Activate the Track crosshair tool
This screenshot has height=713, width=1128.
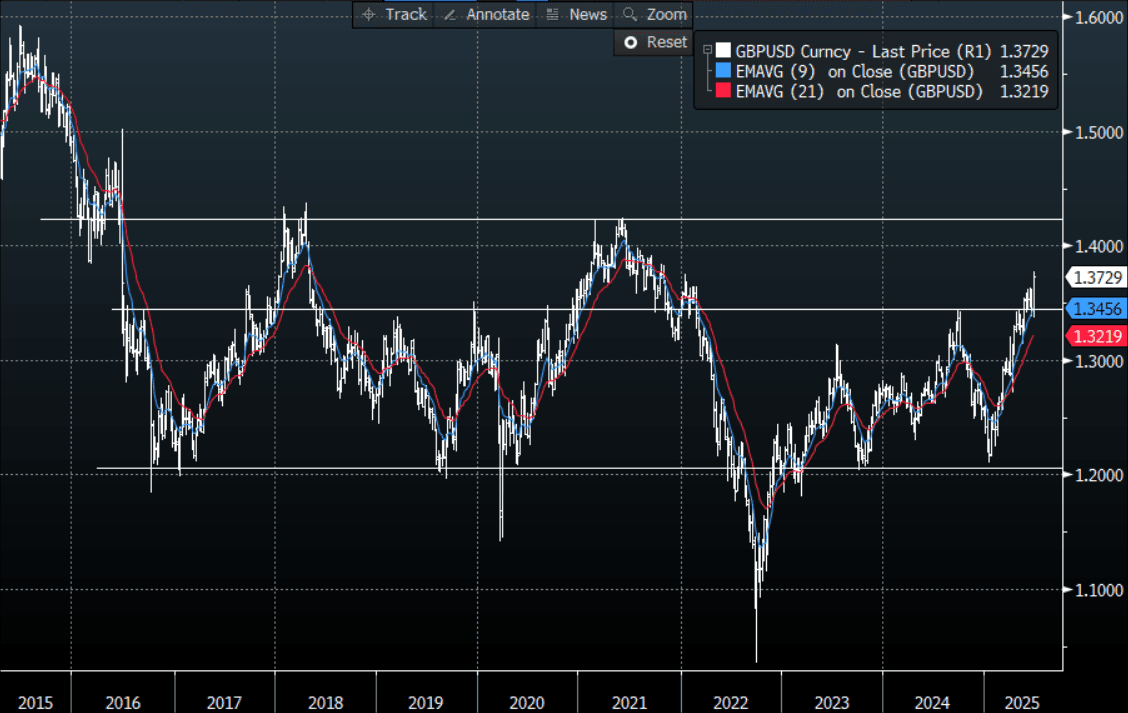click(x=393, y=14)
